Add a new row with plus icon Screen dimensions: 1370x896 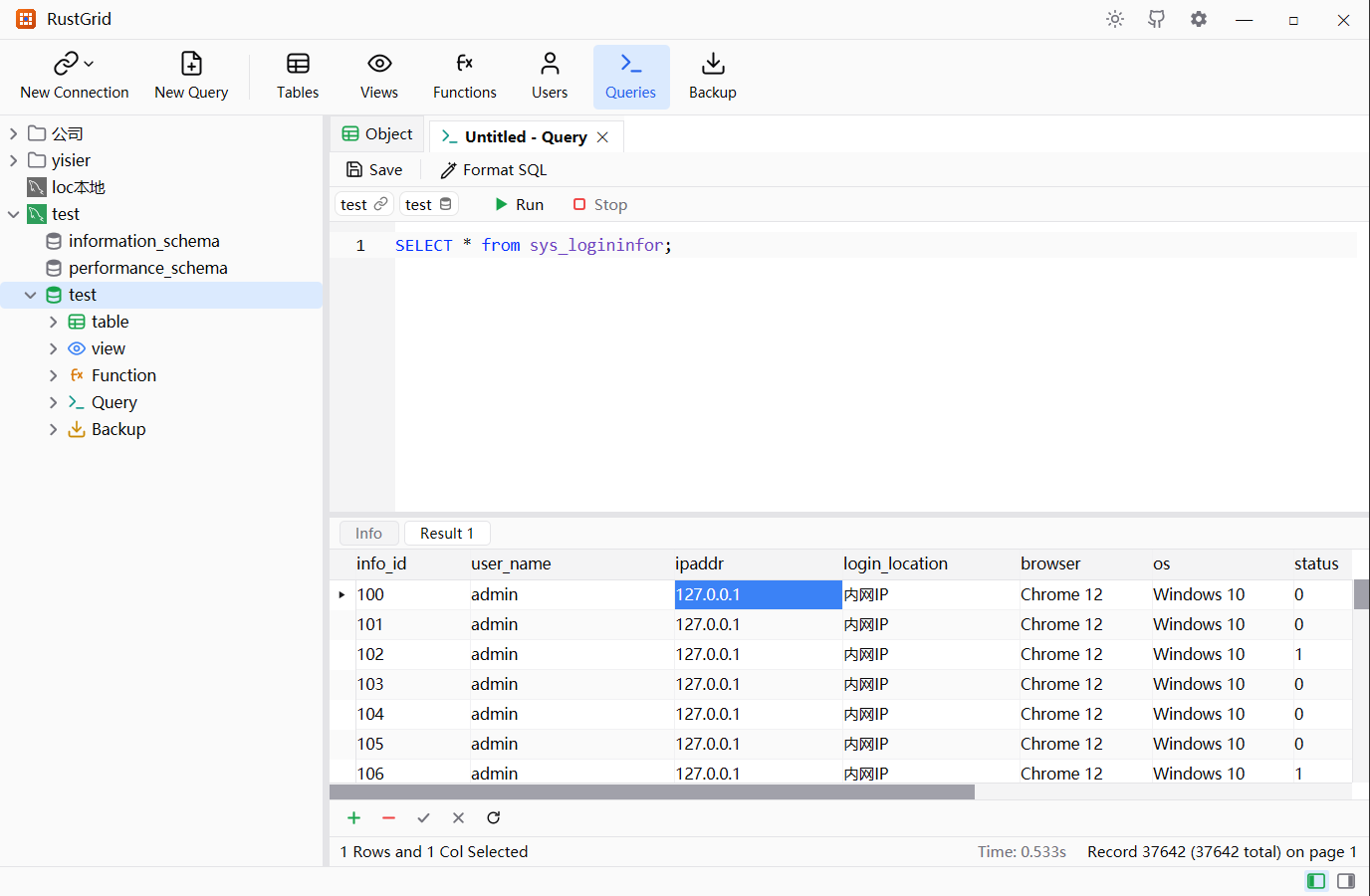tap(353, 817)
